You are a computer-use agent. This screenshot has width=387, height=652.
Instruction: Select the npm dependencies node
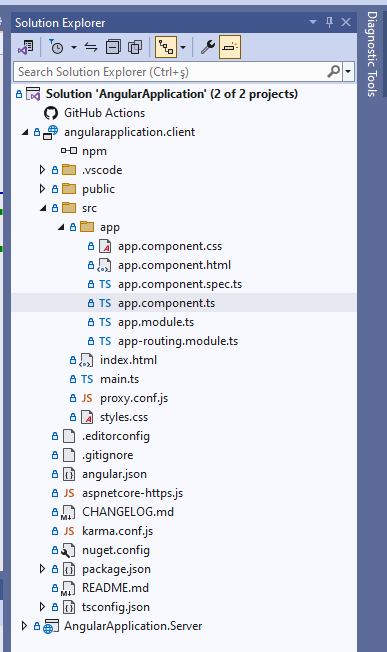94,151
